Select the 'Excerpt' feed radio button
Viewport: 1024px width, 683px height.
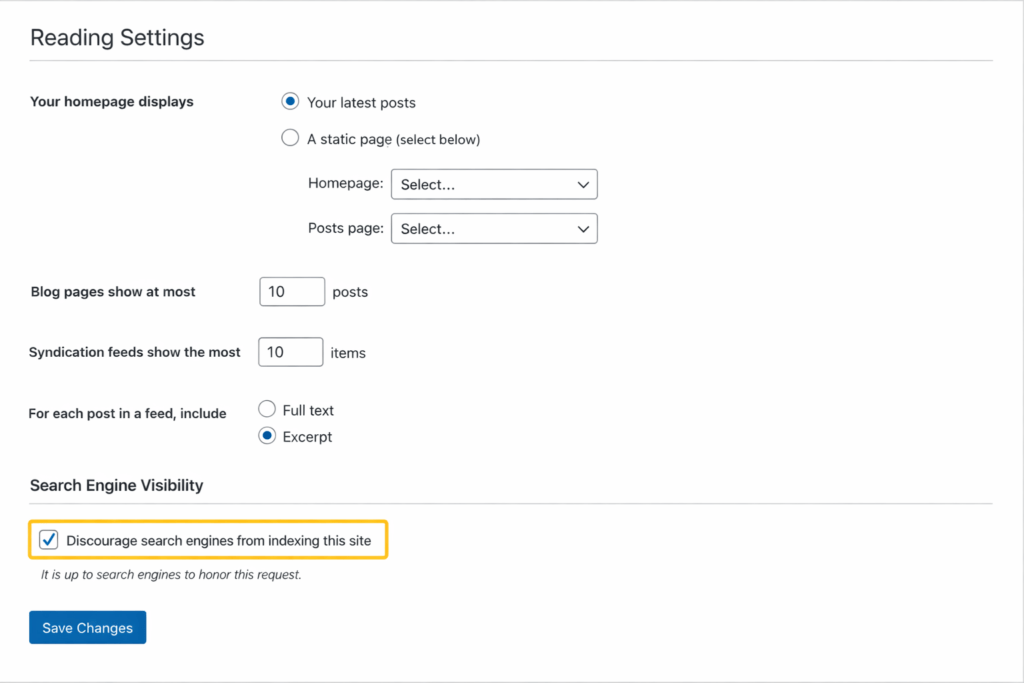(x=267, y=436)
